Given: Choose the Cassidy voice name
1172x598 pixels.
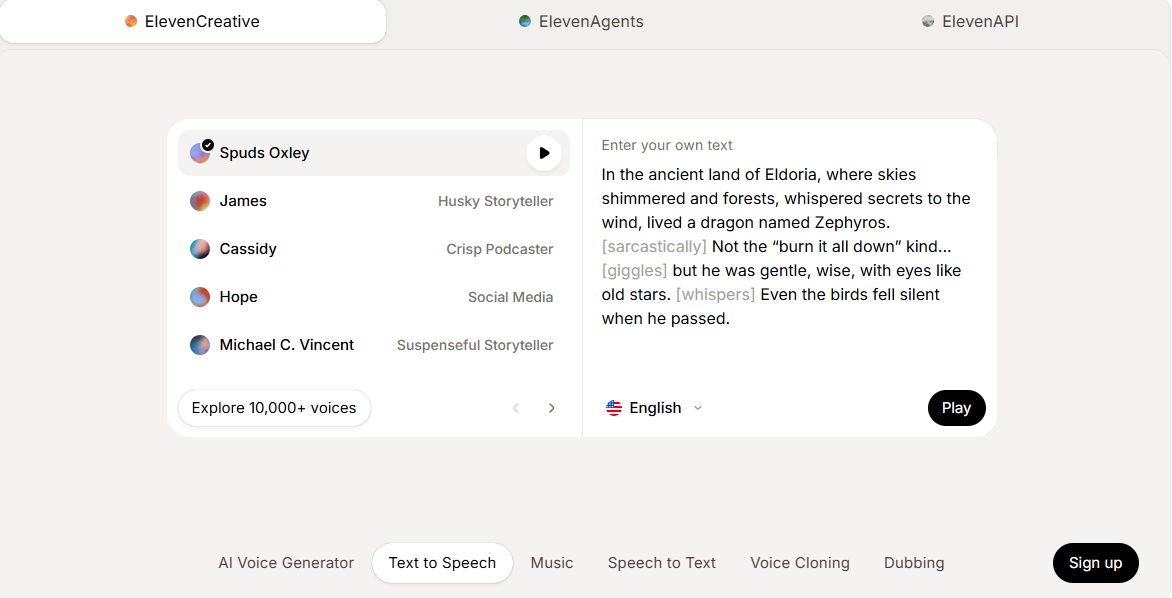Looking at the screenshot, I should pyautogui.click(x=248, y=249).
